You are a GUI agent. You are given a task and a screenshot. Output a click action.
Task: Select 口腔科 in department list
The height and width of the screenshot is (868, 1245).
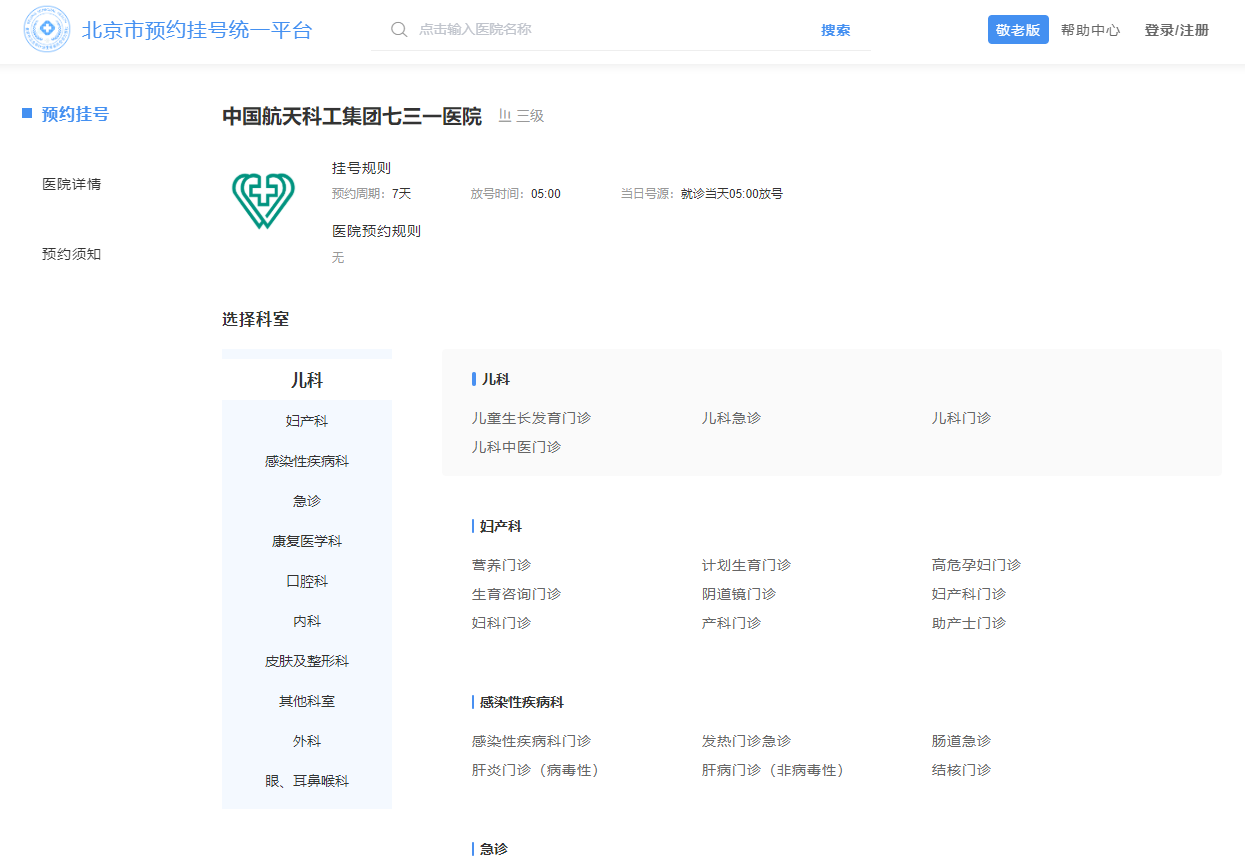pos(307,581)
